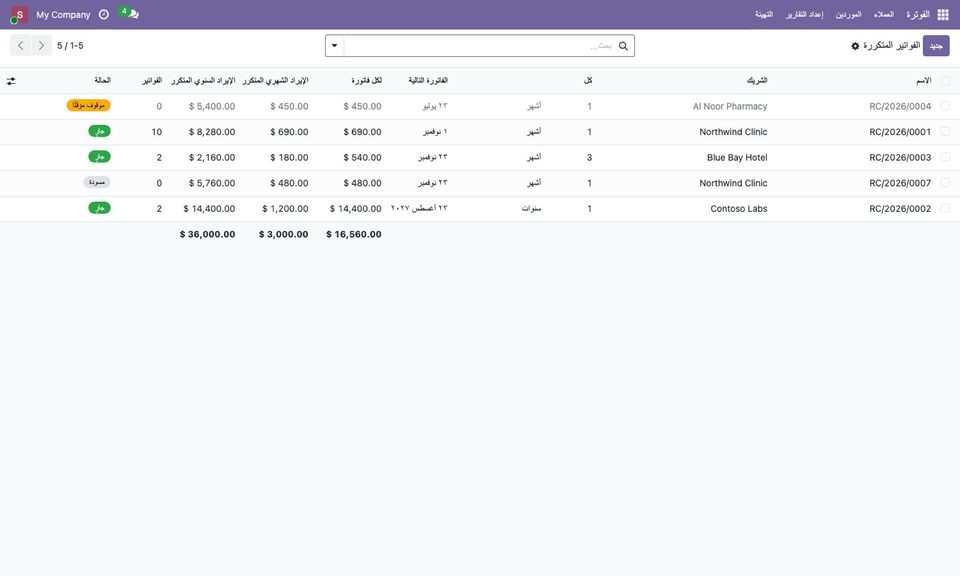Click the invoices count 10 cell
960x576 pixels.
click(x=157, y=132)
